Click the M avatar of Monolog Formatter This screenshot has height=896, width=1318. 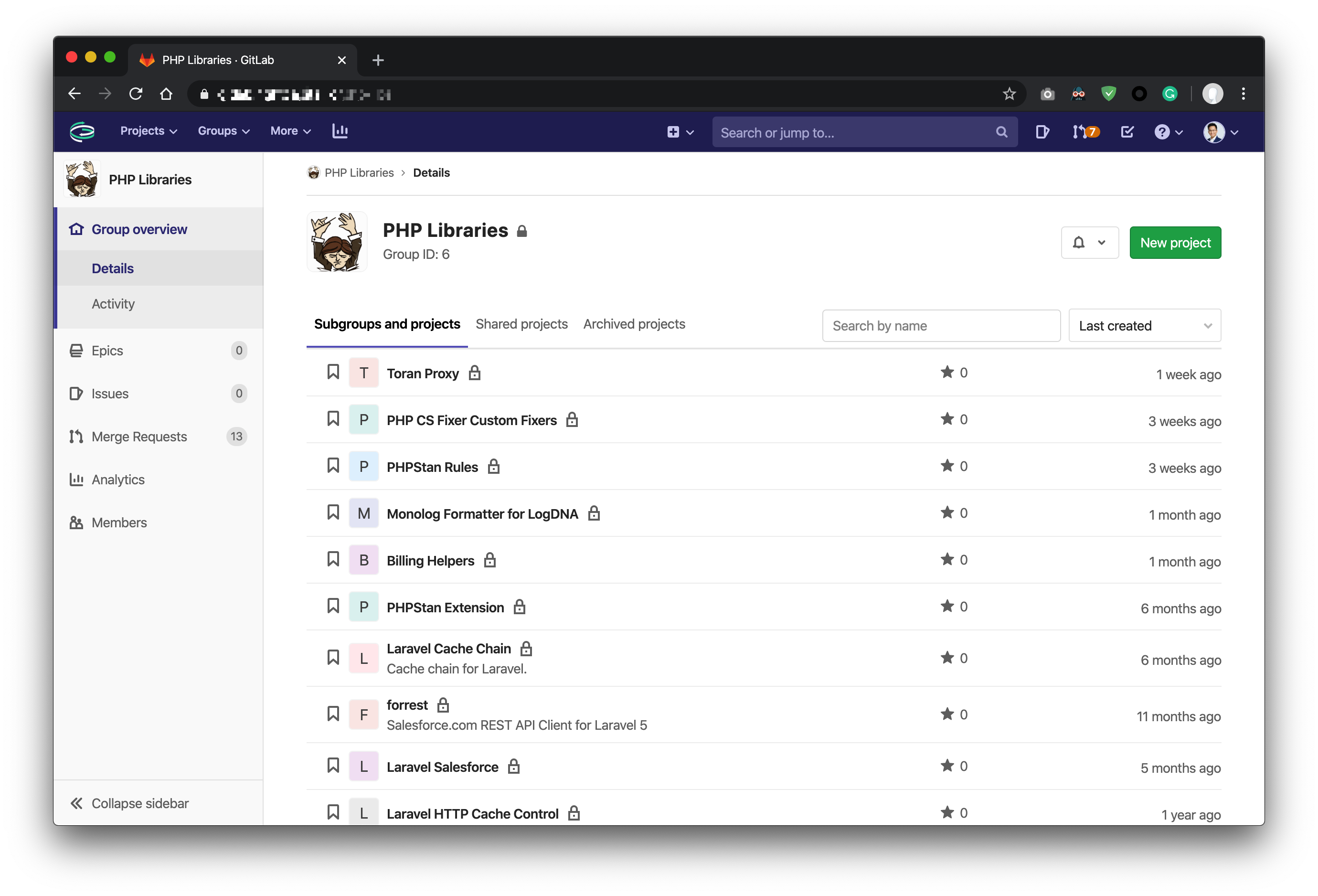pos(363,513)
